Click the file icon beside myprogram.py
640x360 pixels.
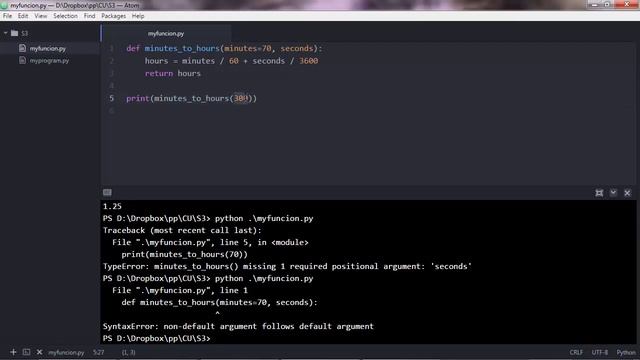22,60
